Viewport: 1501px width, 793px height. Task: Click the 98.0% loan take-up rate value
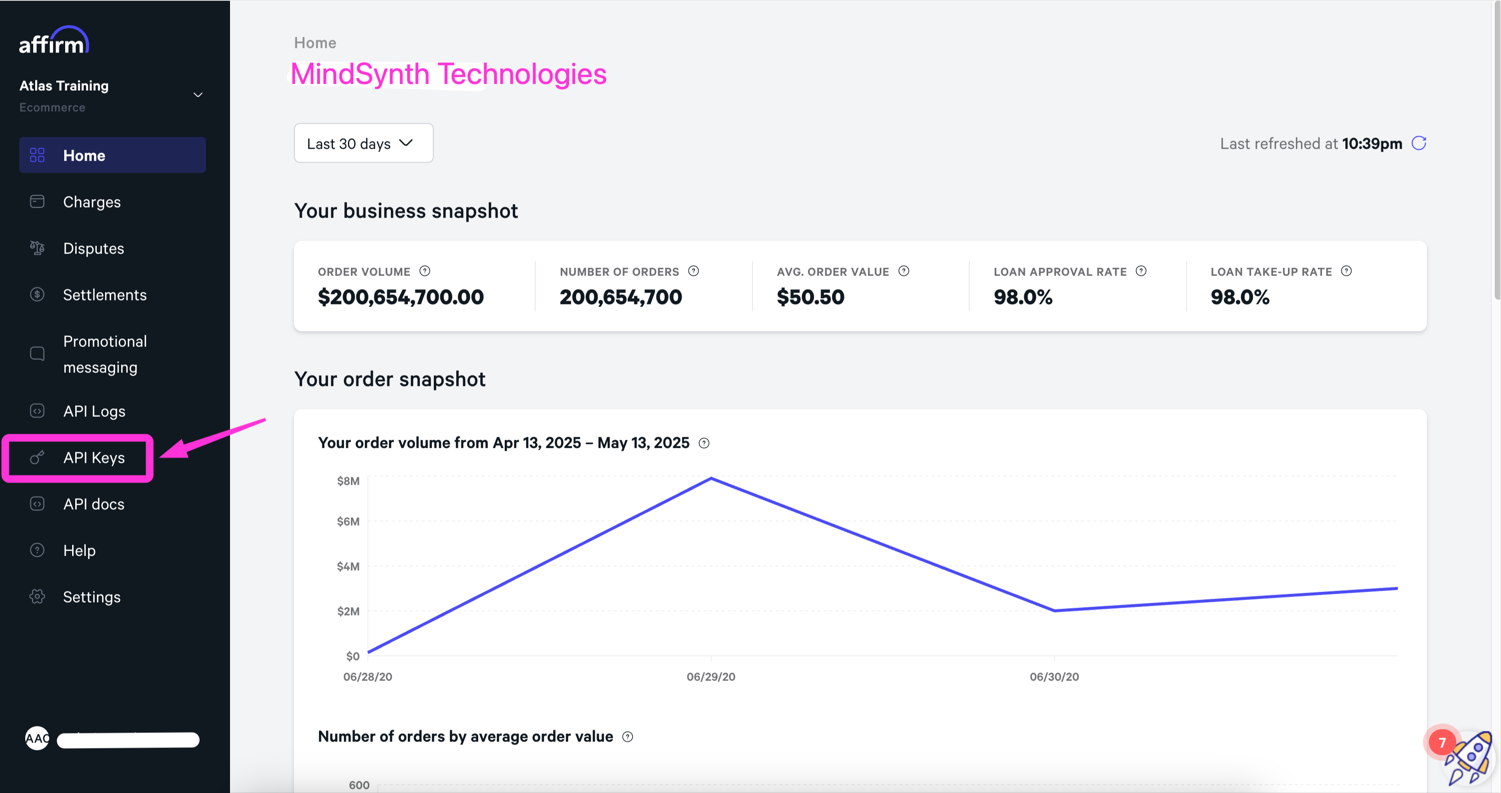(1240, 297)
